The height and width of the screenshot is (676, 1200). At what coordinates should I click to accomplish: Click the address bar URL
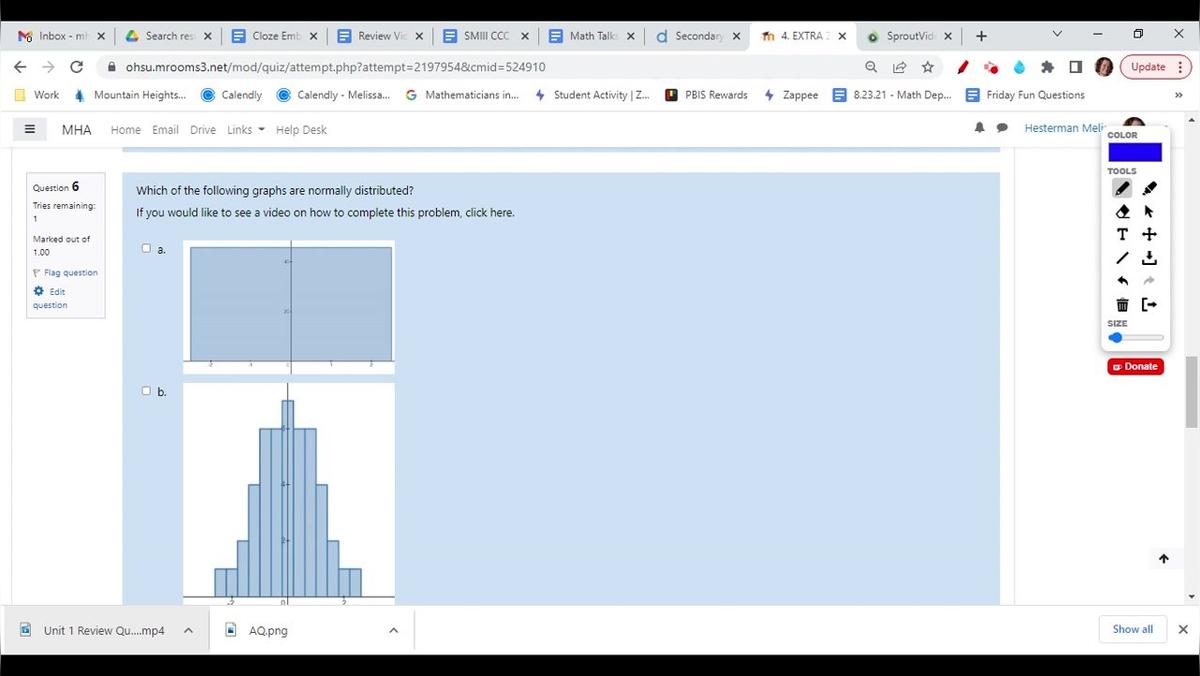[x=335, y=67]
